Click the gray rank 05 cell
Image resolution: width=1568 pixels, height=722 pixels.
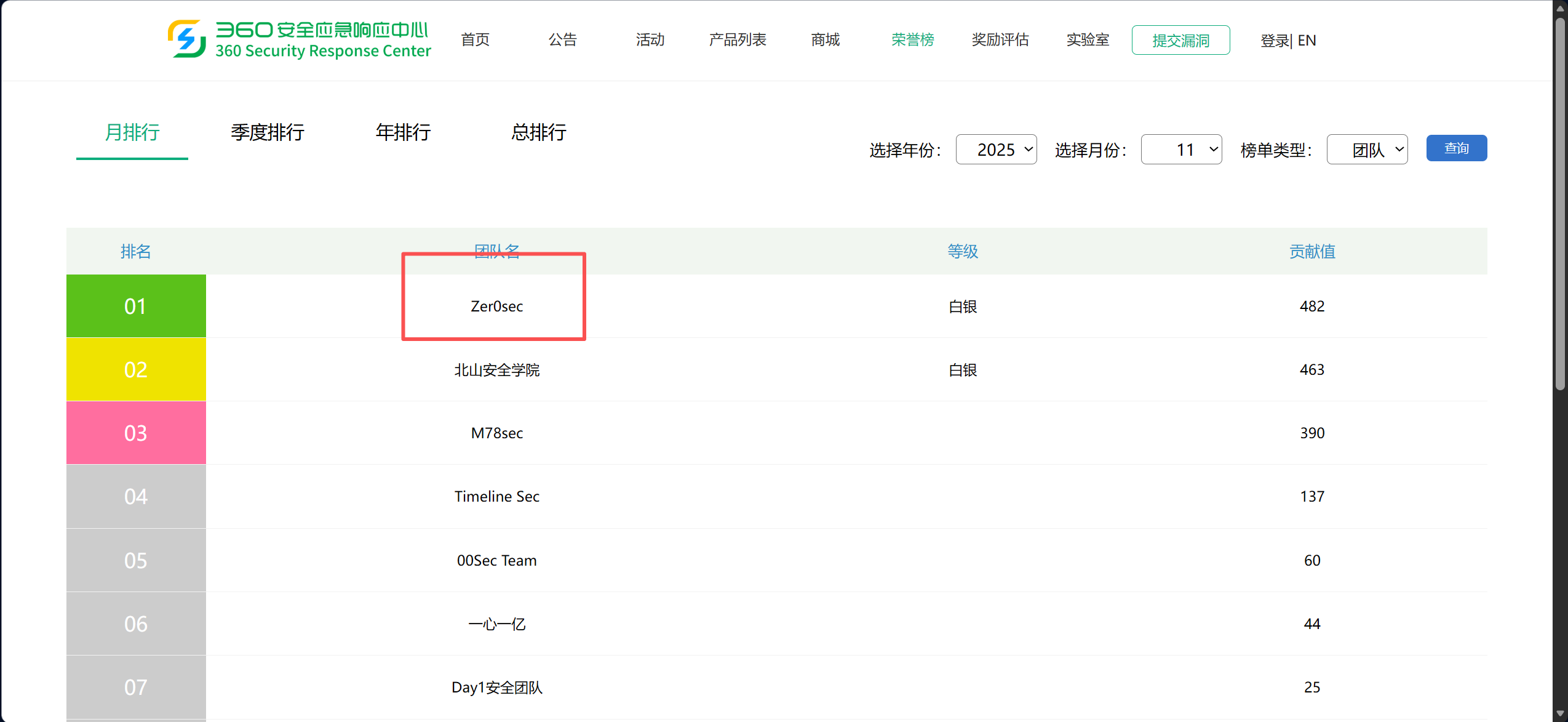(x=136, y=560)
